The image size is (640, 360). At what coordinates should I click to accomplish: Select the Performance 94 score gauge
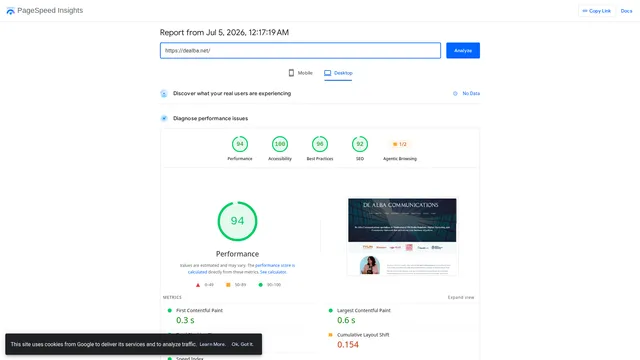[x=240, y=144]
